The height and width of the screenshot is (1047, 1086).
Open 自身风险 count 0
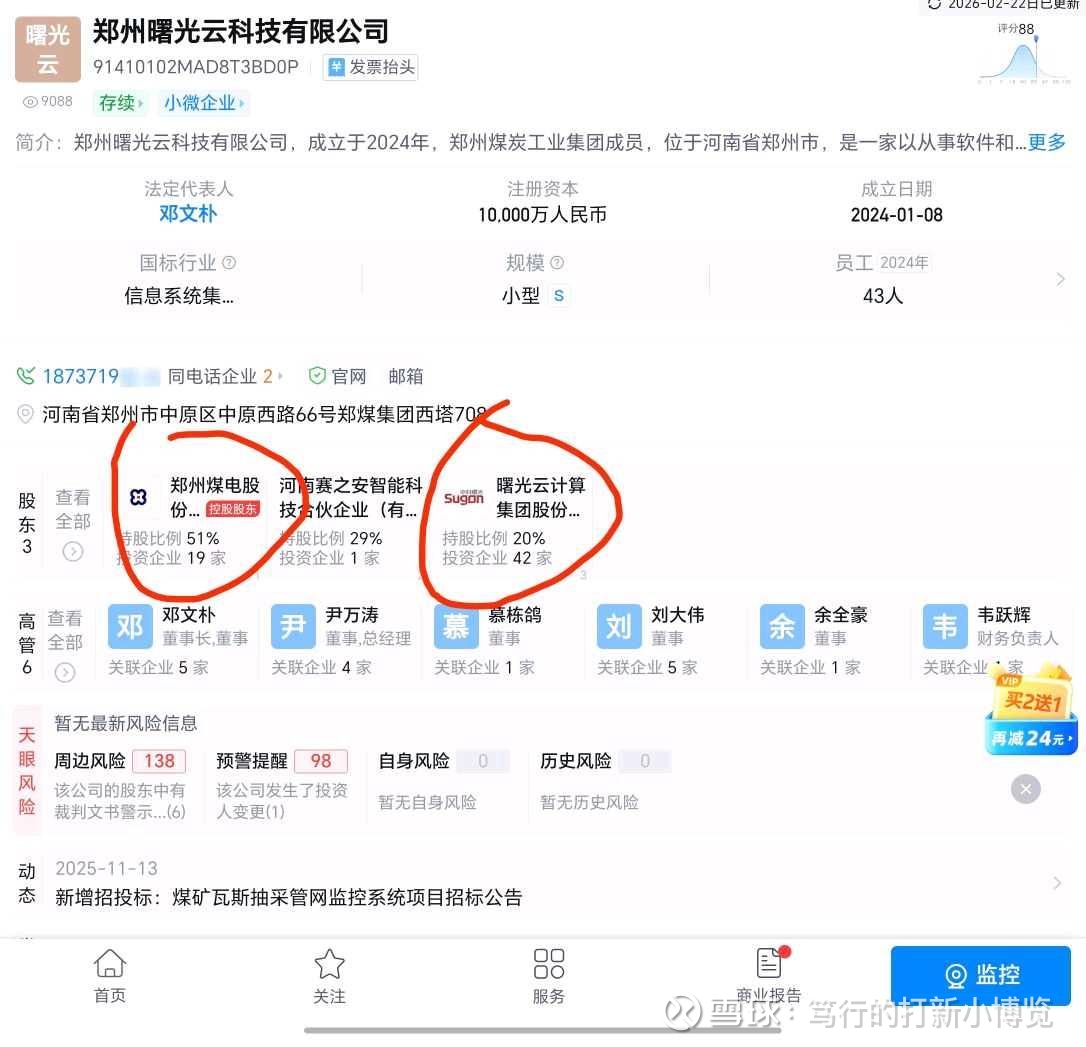pyautogui.click(x=483, y=761)
